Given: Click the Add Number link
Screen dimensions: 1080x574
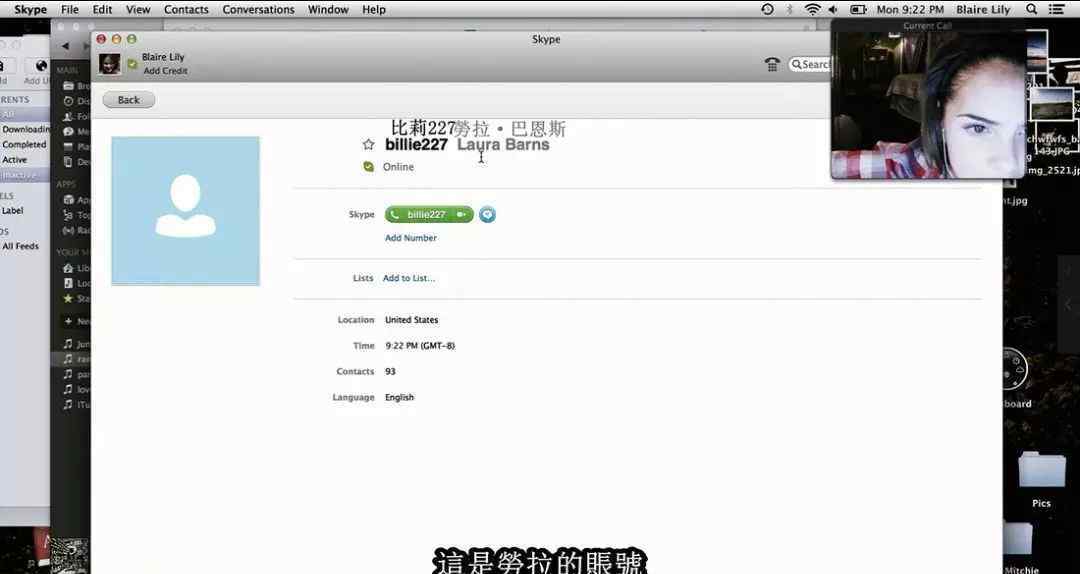Looking at the screenshot, I should coord(411,238).
